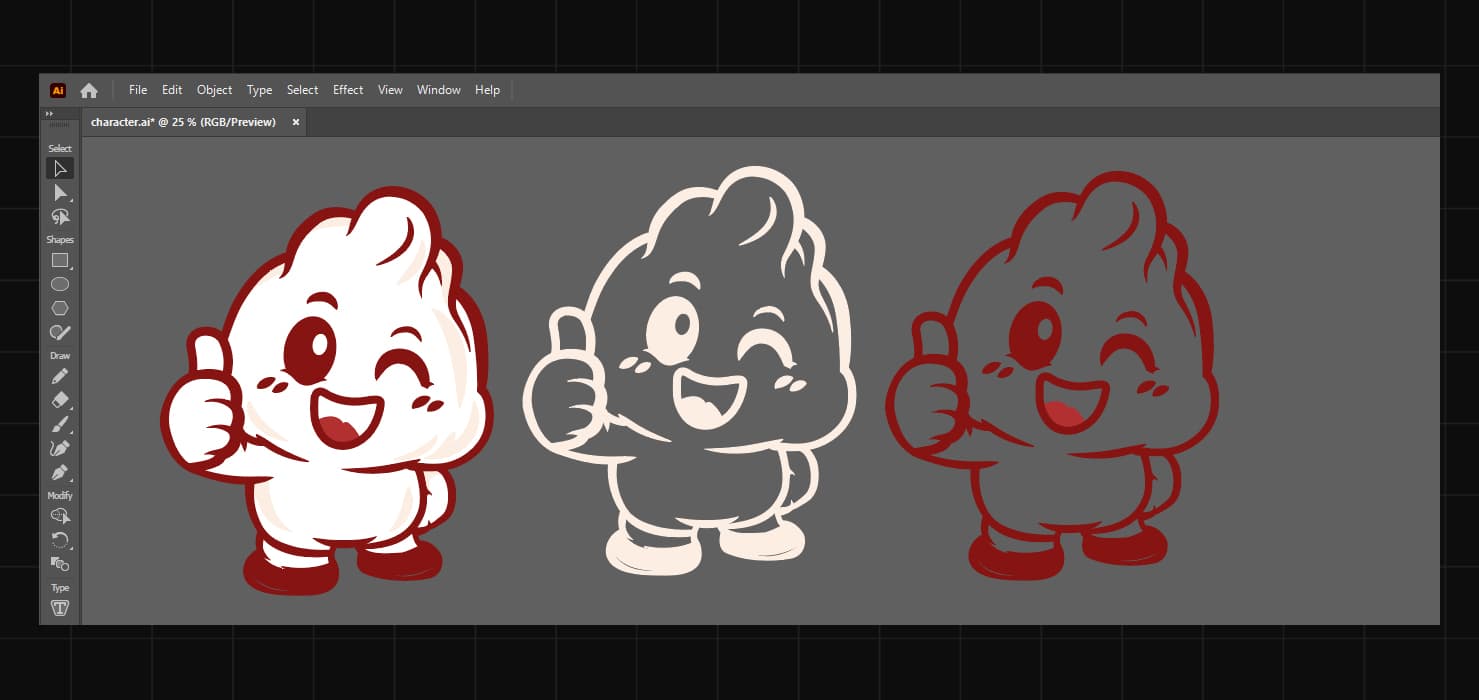Pick the Ellipse shape tool
This screenshot has width=1479, height=700.
60,284
